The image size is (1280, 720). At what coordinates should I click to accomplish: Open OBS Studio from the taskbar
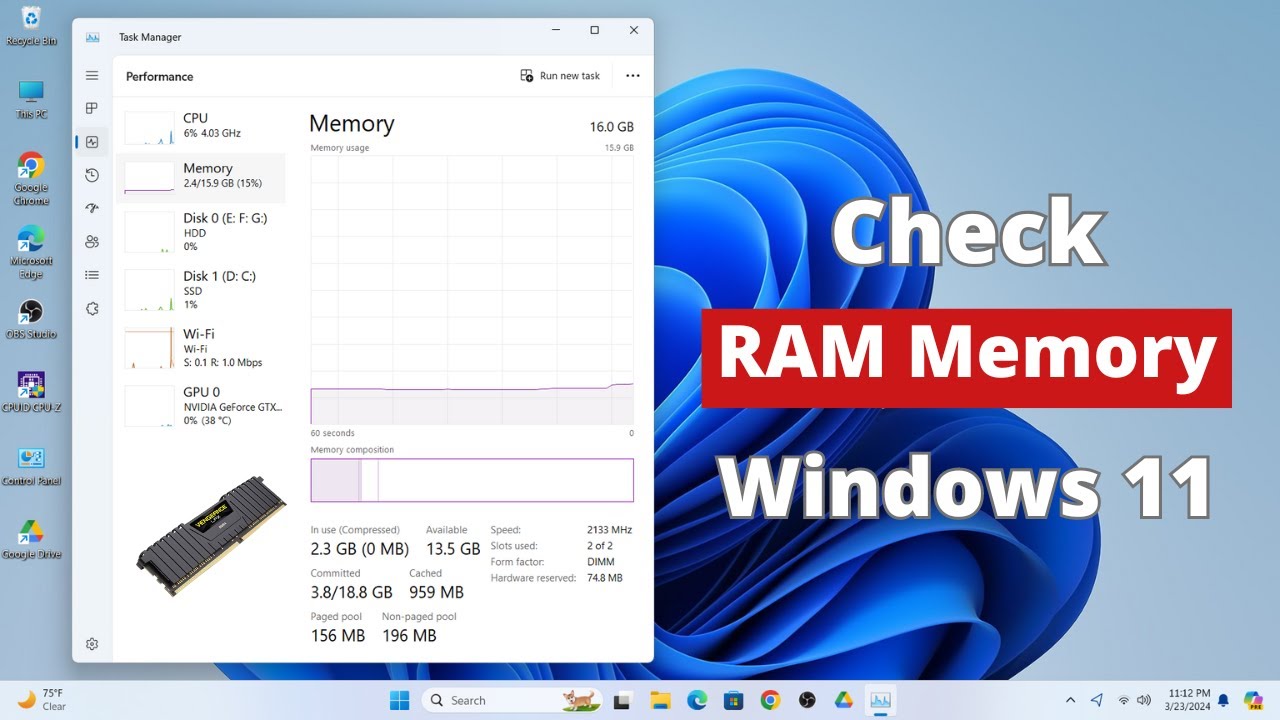pos(807,700)
